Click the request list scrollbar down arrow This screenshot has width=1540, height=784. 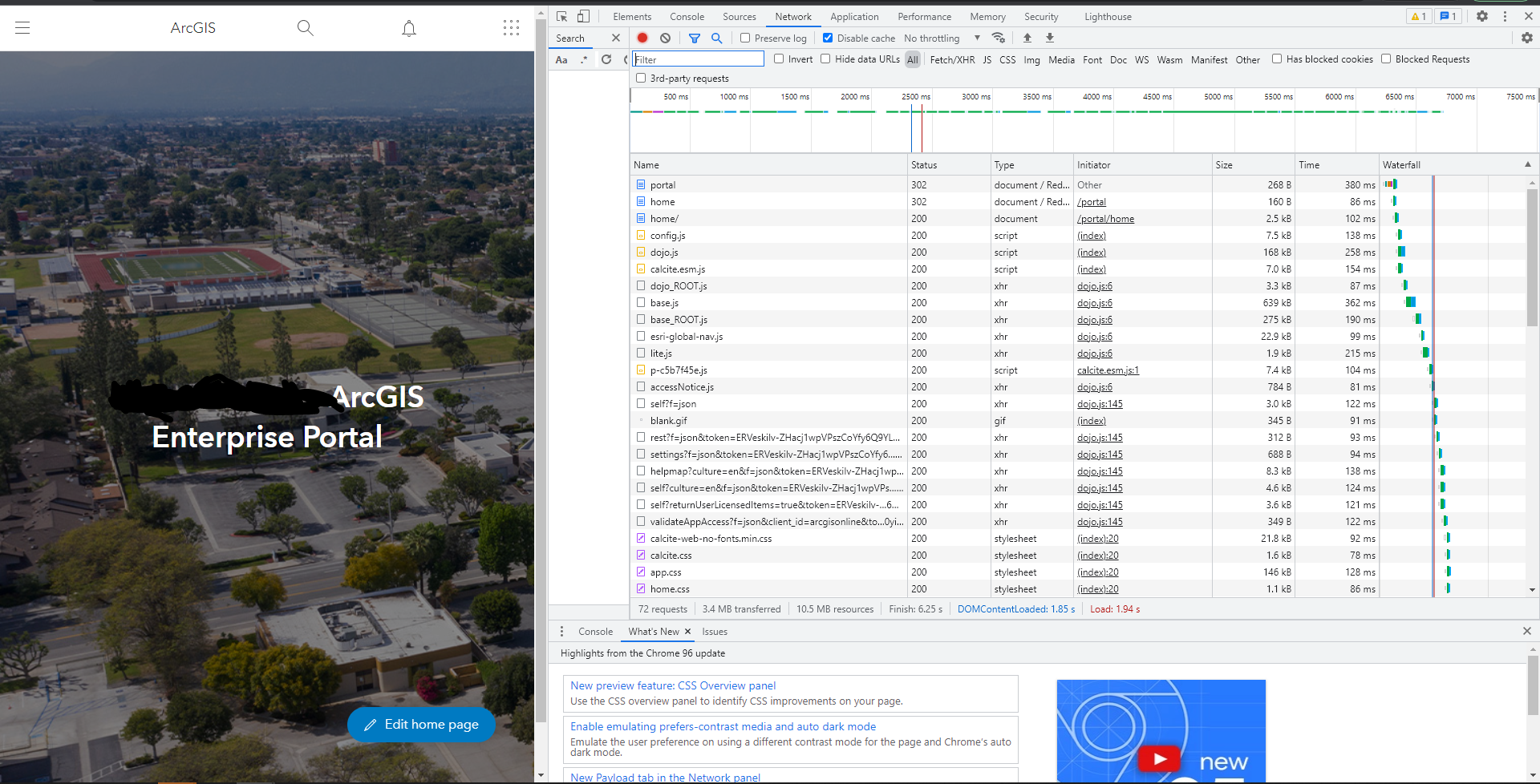1532,590
